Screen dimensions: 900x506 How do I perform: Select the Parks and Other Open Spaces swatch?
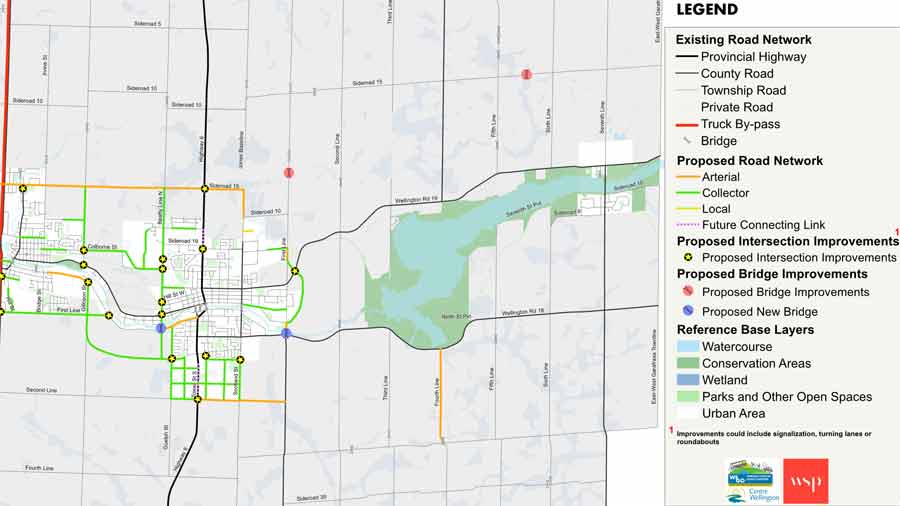[x=688, y=396]
